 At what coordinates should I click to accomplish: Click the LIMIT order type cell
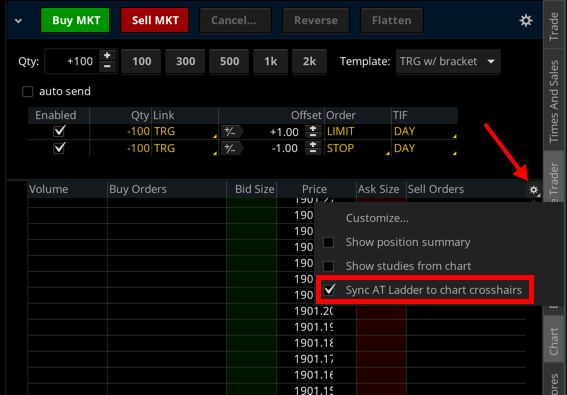pyautogui.click(x=358, y=131)
